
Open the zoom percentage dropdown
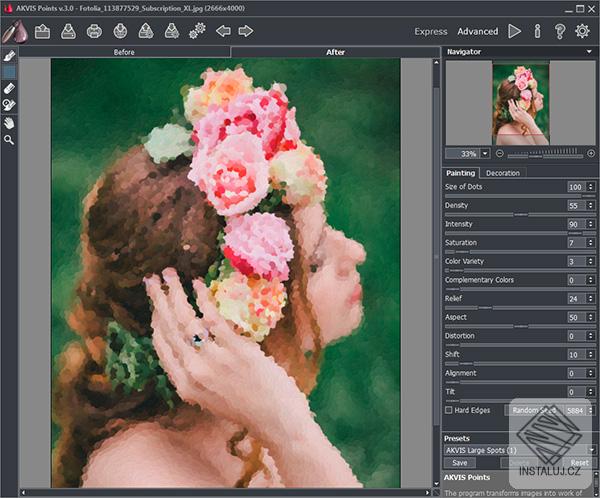485,154
